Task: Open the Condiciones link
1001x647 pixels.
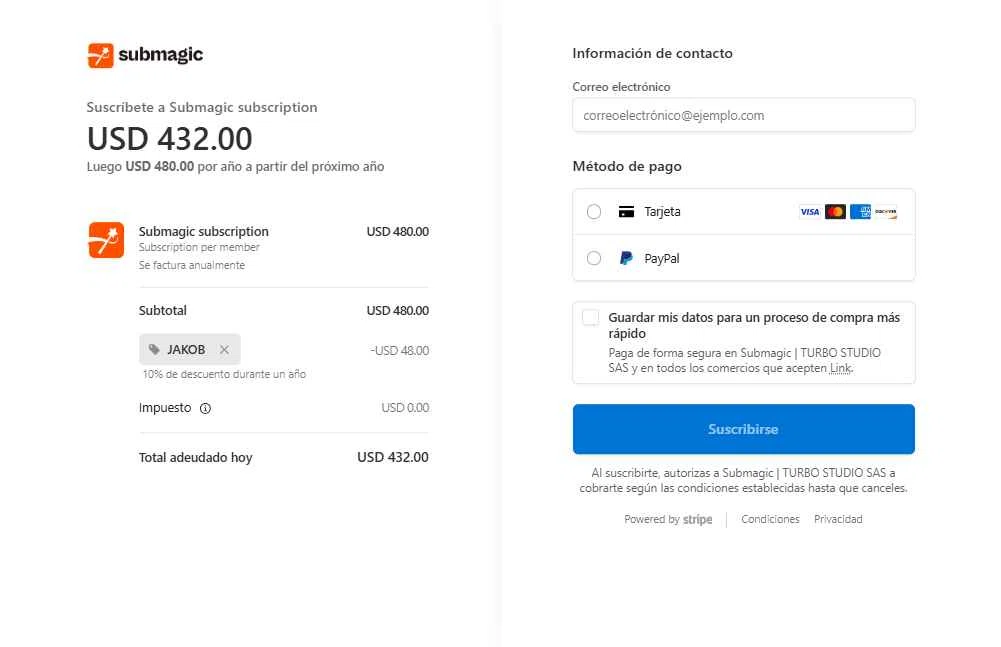Action: point(770,520)
